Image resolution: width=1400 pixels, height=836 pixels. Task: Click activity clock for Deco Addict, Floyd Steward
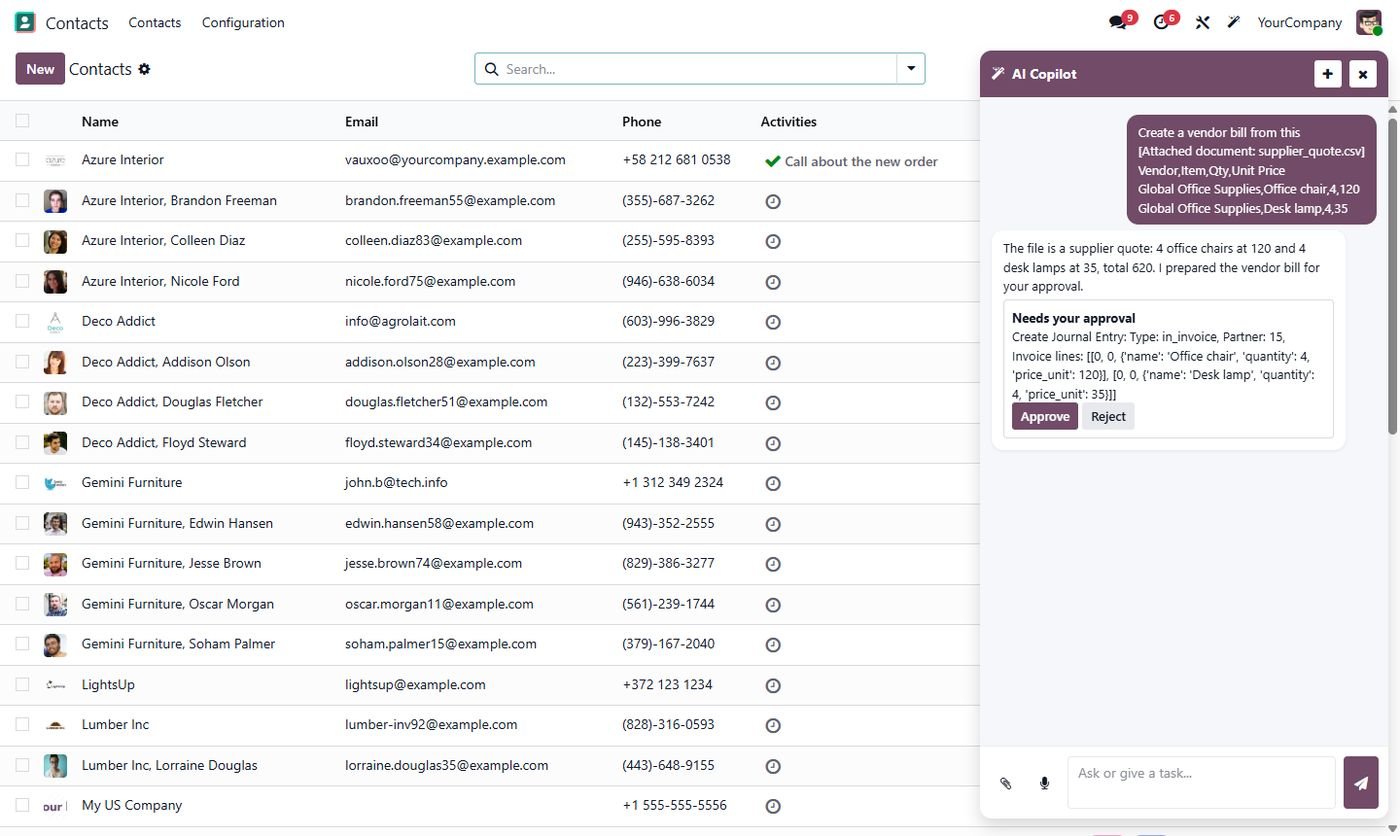click(772, 443)
